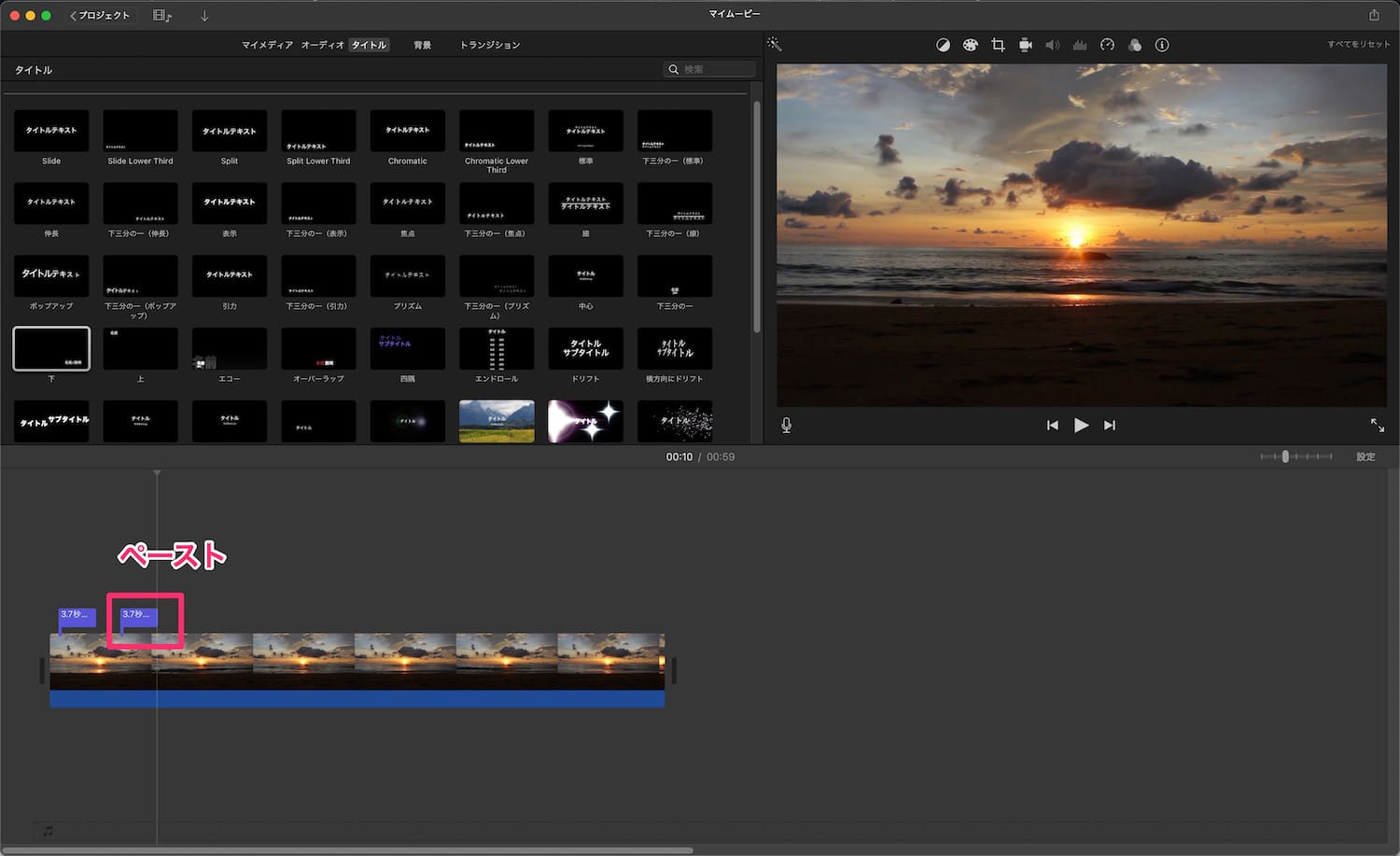Select the pasted title clip in timeline
Image resolution: width=1400 pixels, height=856 pixels.
138,615
